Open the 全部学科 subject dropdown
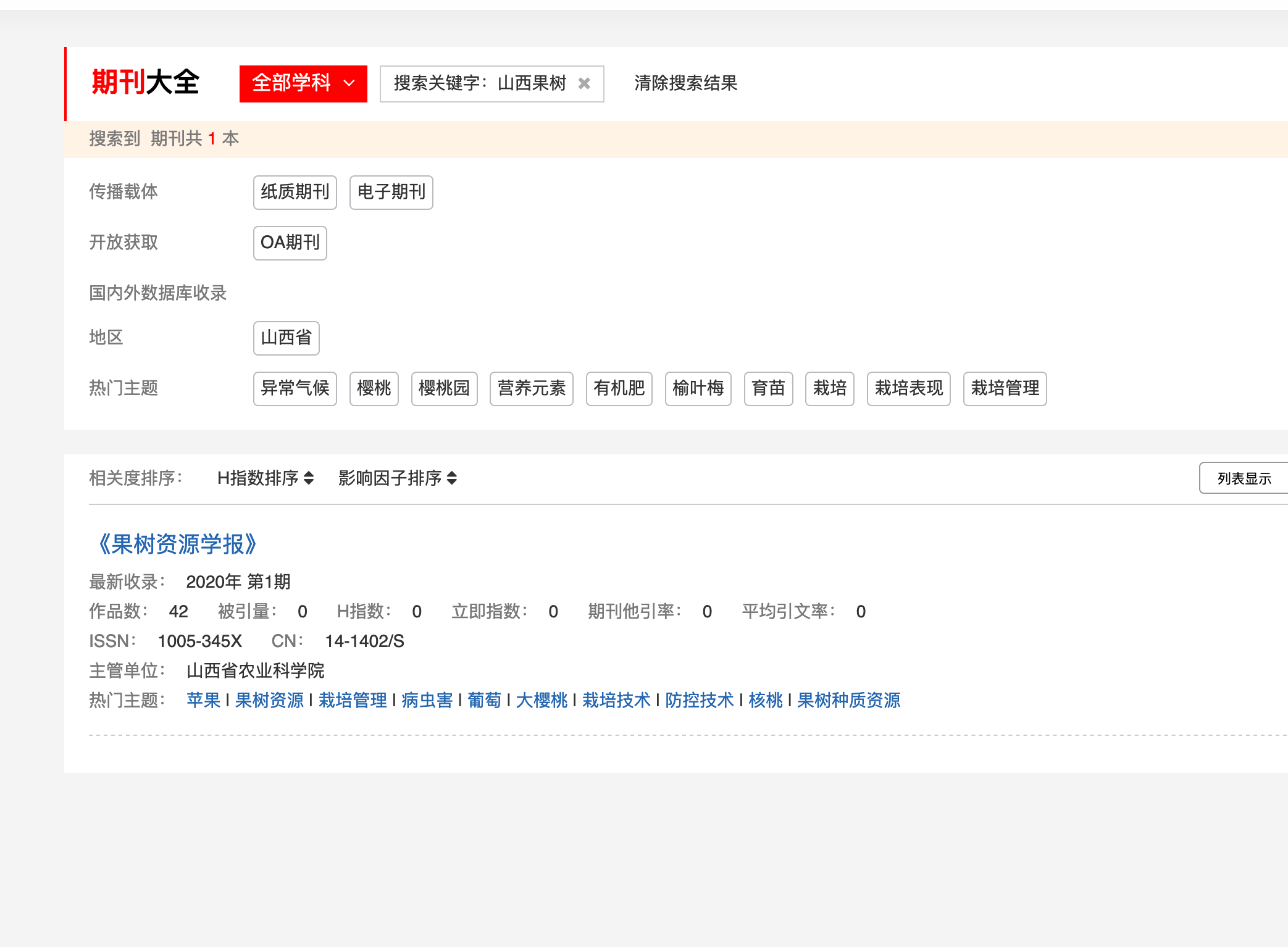The height and width of the screenshot is (947, 1288). [x=303, y=83]
